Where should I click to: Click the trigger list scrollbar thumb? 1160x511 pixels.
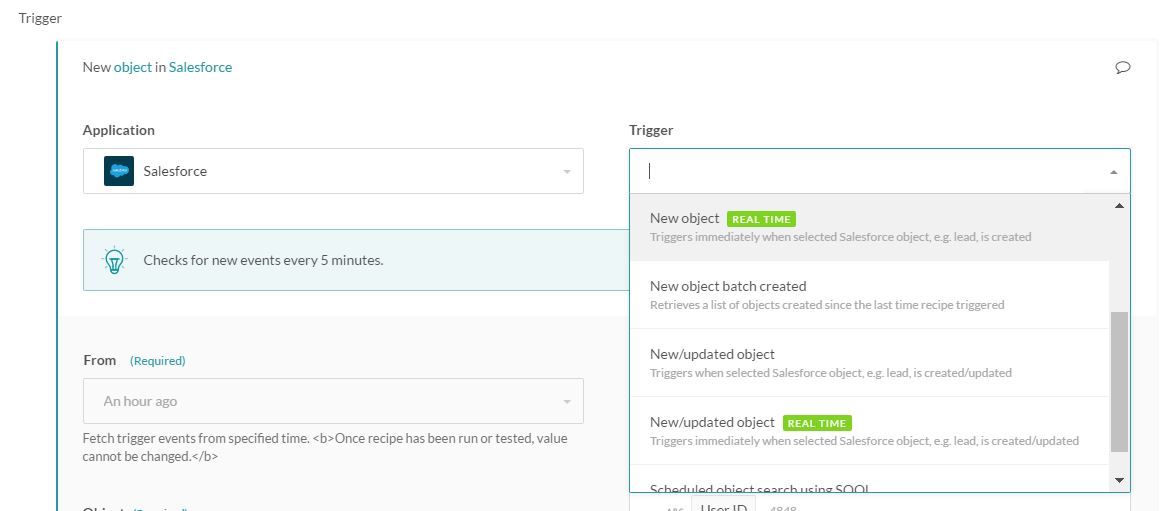click(x=1119, y=380)
